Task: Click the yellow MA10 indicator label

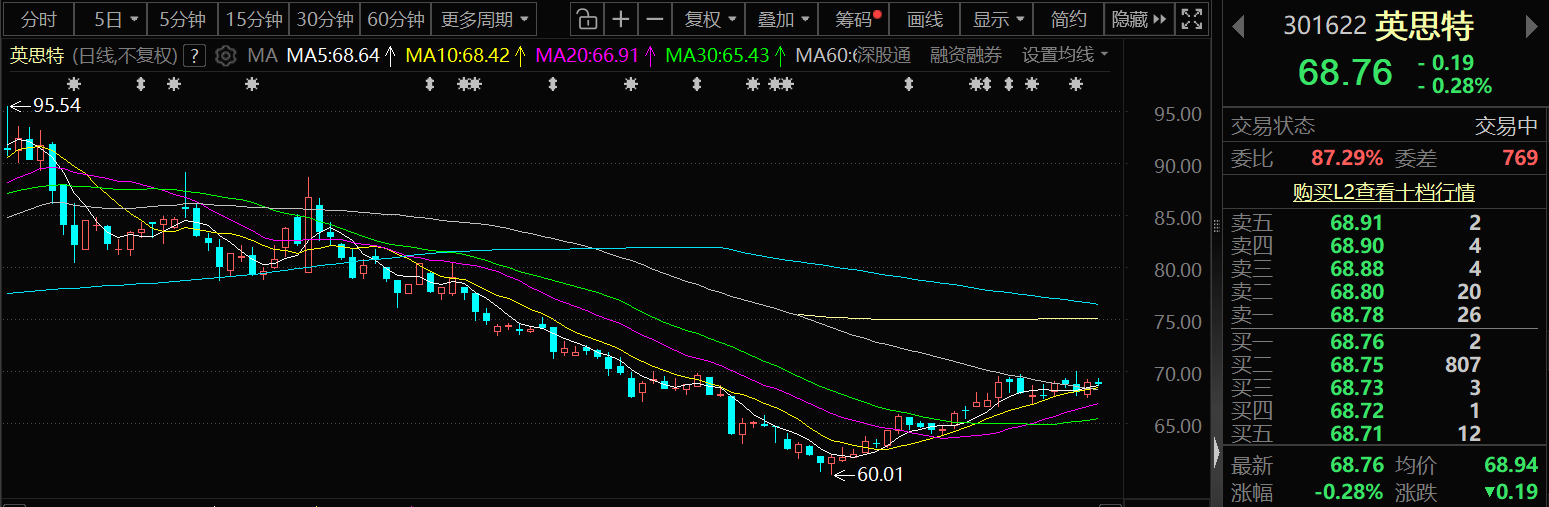Action: click(464, 56)
